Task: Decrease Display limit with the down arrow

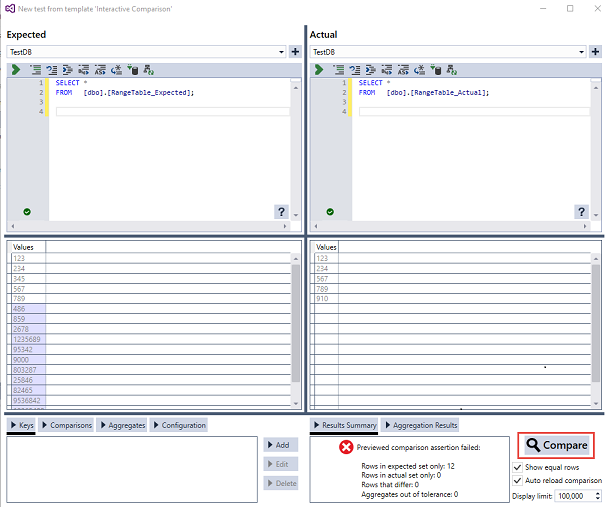Action: (x=598, y=498)
